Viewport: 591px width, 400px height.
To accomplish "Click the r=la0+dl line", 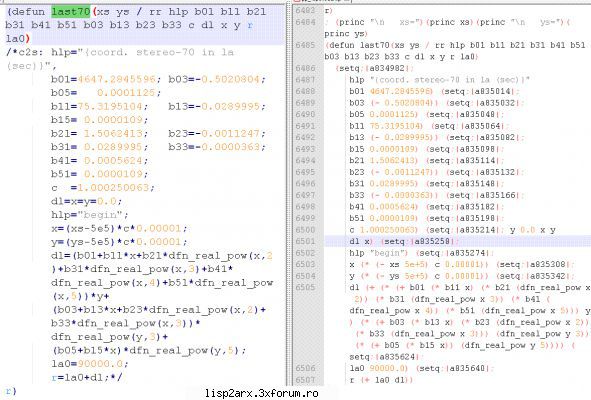I will coord(86,377).
